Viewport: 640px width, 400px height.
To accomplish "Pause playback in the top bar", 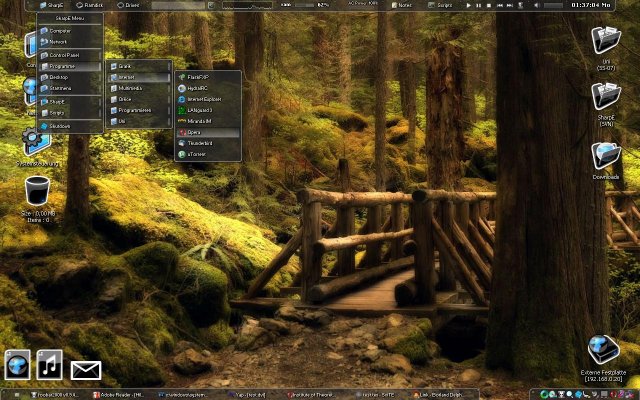I will [478, 5].
